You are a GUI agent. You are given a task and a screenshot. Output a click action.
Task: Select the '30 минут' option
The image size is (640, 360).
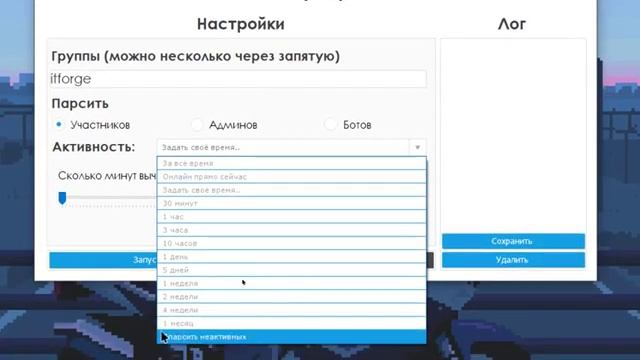(291, 203)
